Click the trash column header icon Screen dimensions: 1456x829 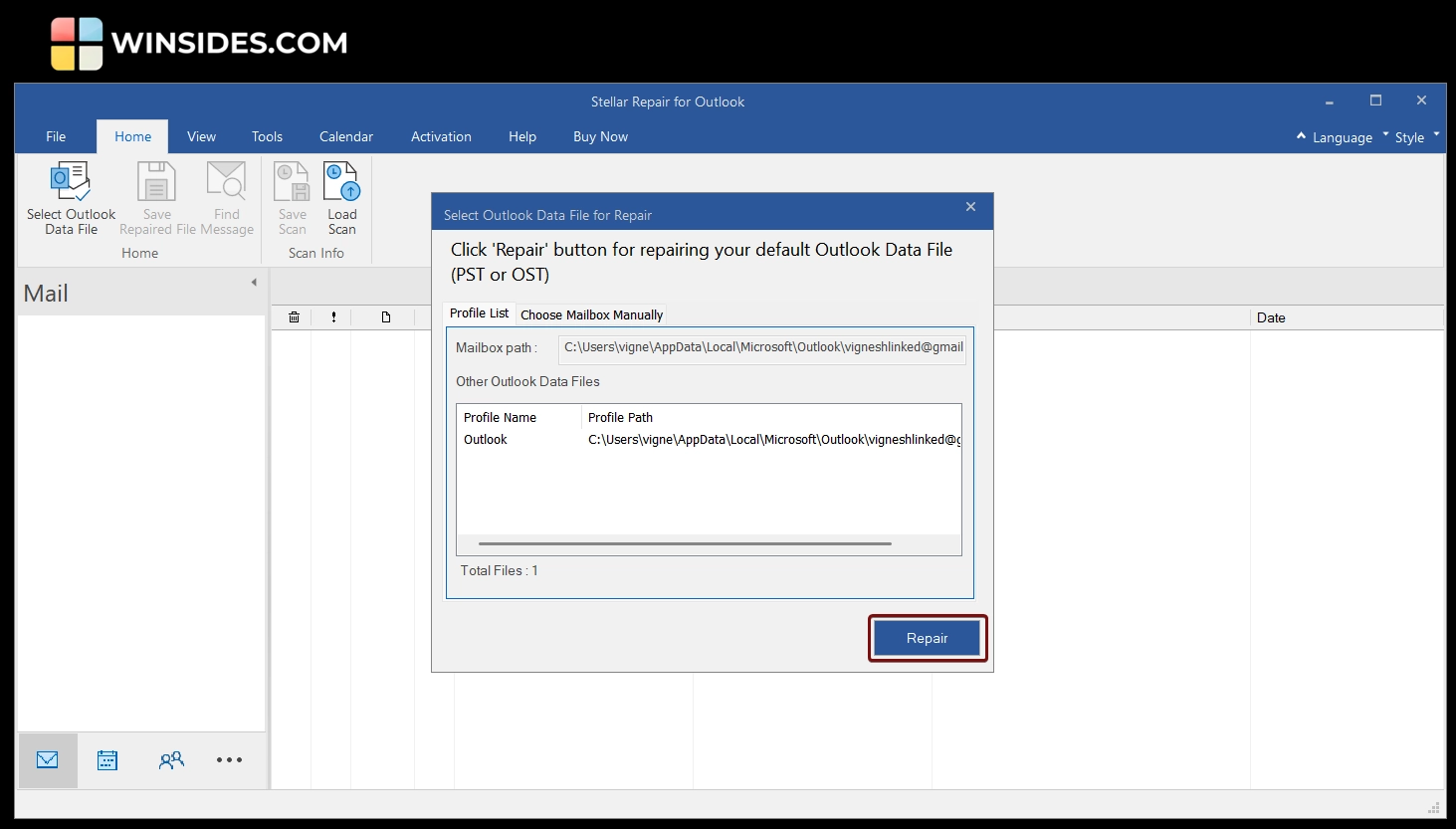[x=294, y=317]
